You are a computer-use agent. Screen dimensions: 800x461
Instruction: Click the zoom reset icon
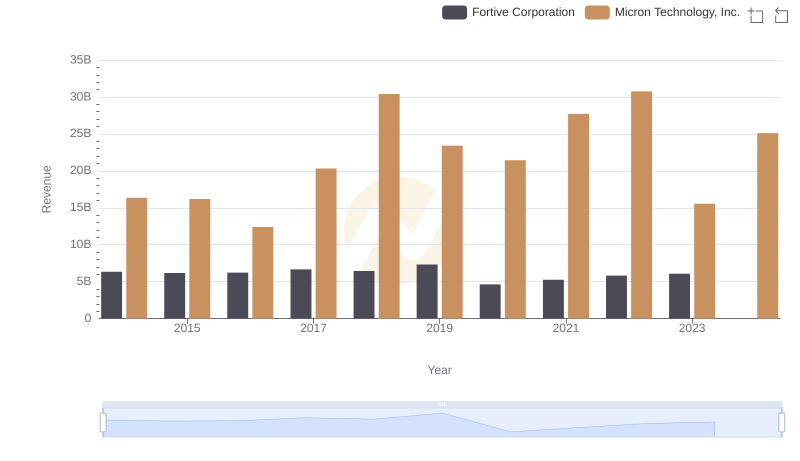[781, 15]
